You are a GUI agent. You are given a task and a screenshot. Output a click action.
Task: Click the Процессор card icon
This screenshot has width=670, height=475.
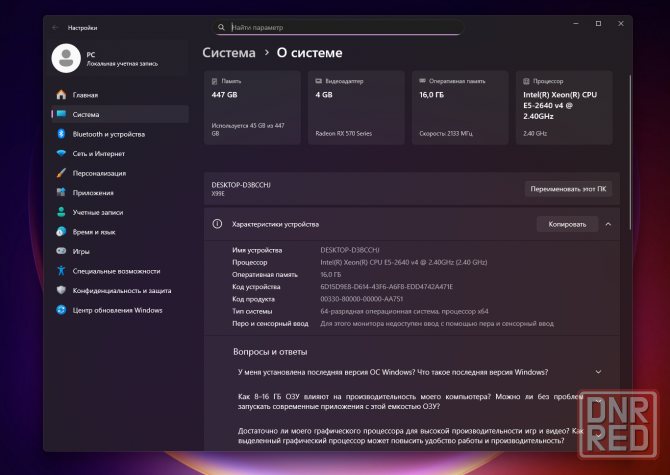point(526,81)
